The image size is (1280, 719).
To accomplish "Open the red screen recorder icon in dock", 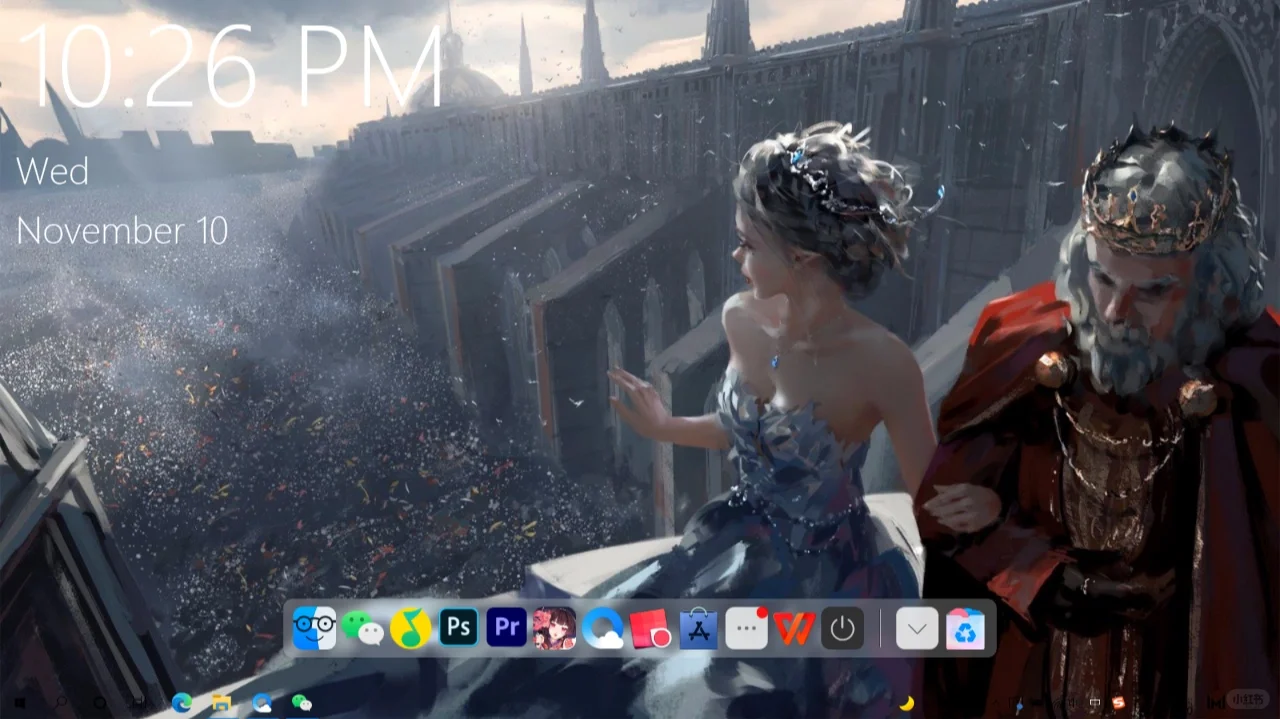I will click(650, 628).
